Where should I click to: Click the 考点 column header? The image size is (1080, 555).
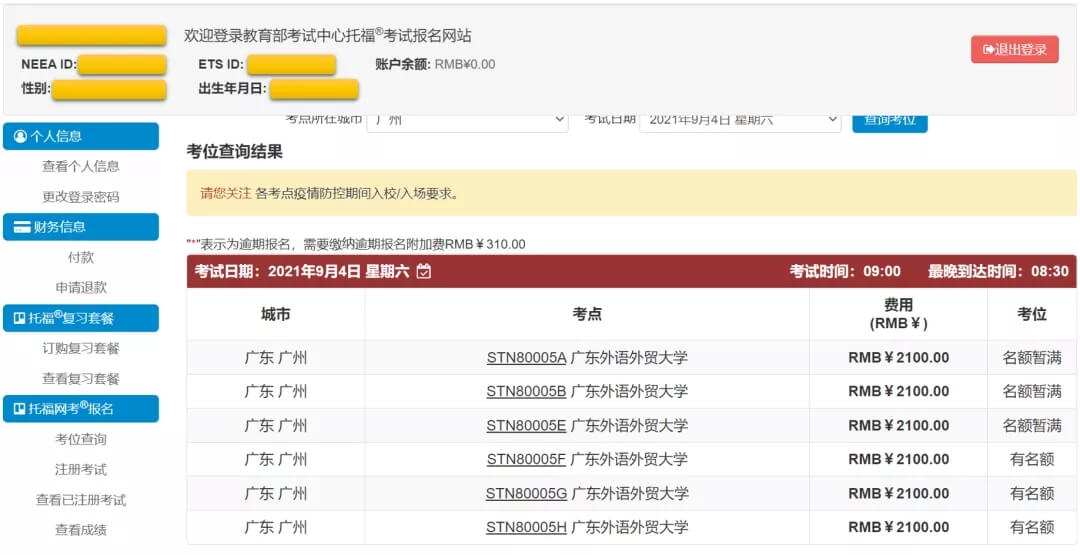587,315
